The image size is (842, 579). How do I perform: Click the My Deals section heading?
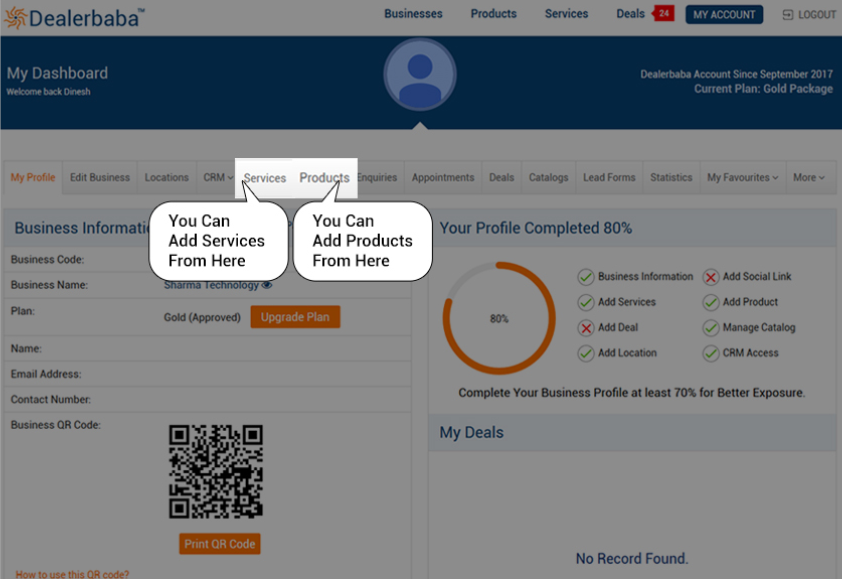click(471, 432)
